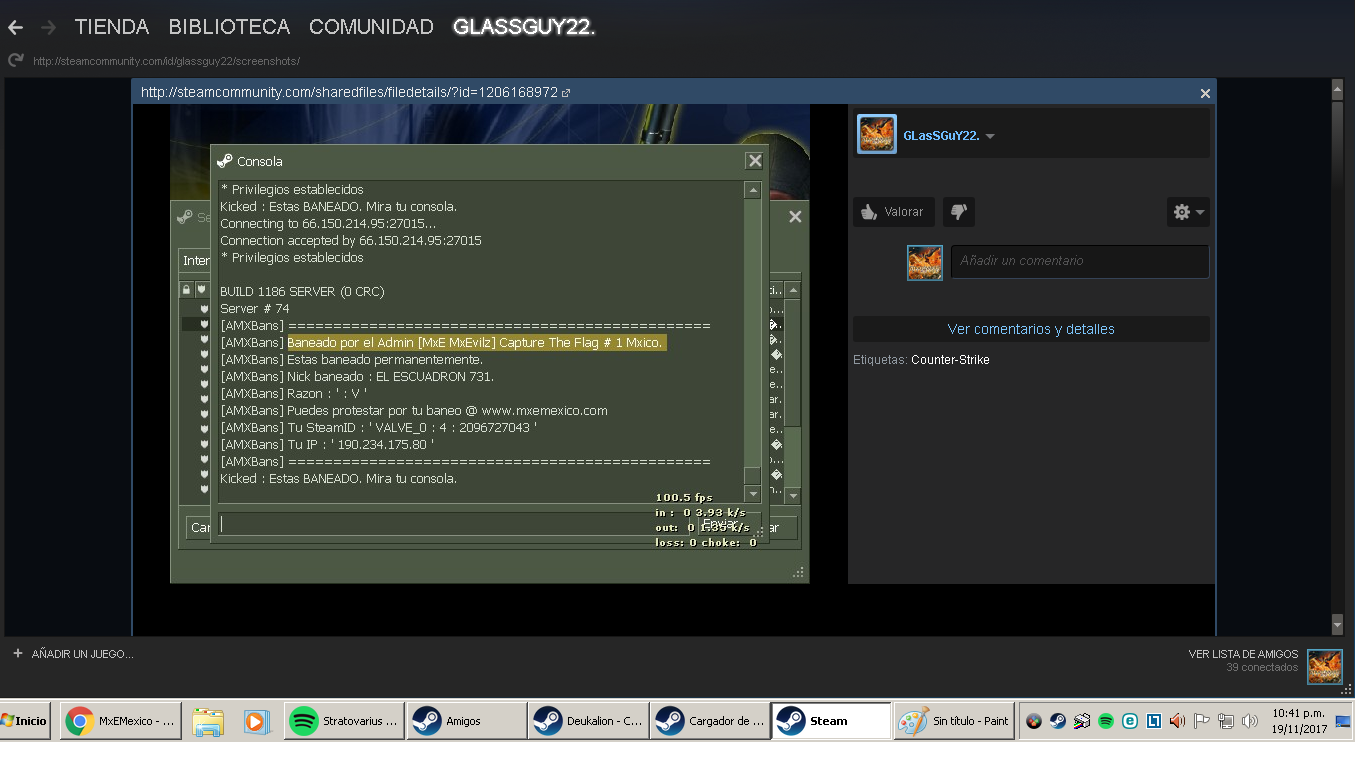This screenshot has height=768, width=1360.
Task: Click the orange audio speaker icon in the tray
Action: tap(1178, 721)
